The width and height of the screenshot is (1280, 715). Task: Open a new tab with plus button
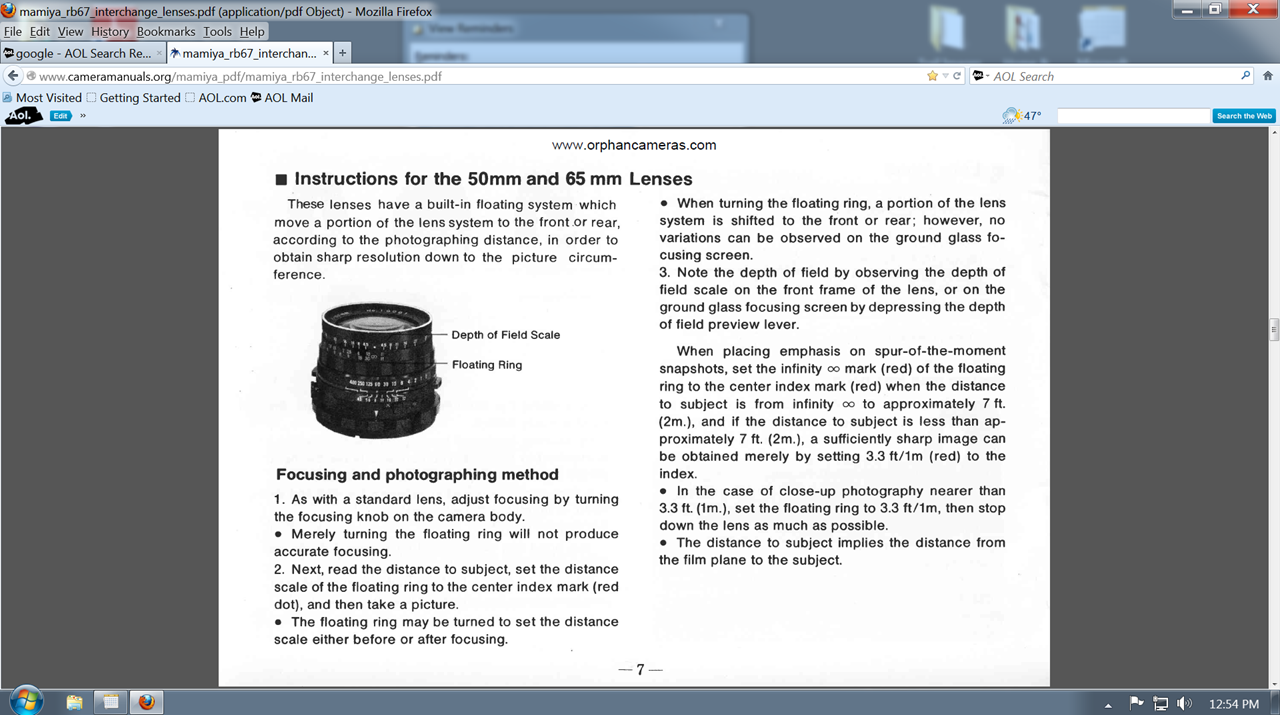[343, 53]
